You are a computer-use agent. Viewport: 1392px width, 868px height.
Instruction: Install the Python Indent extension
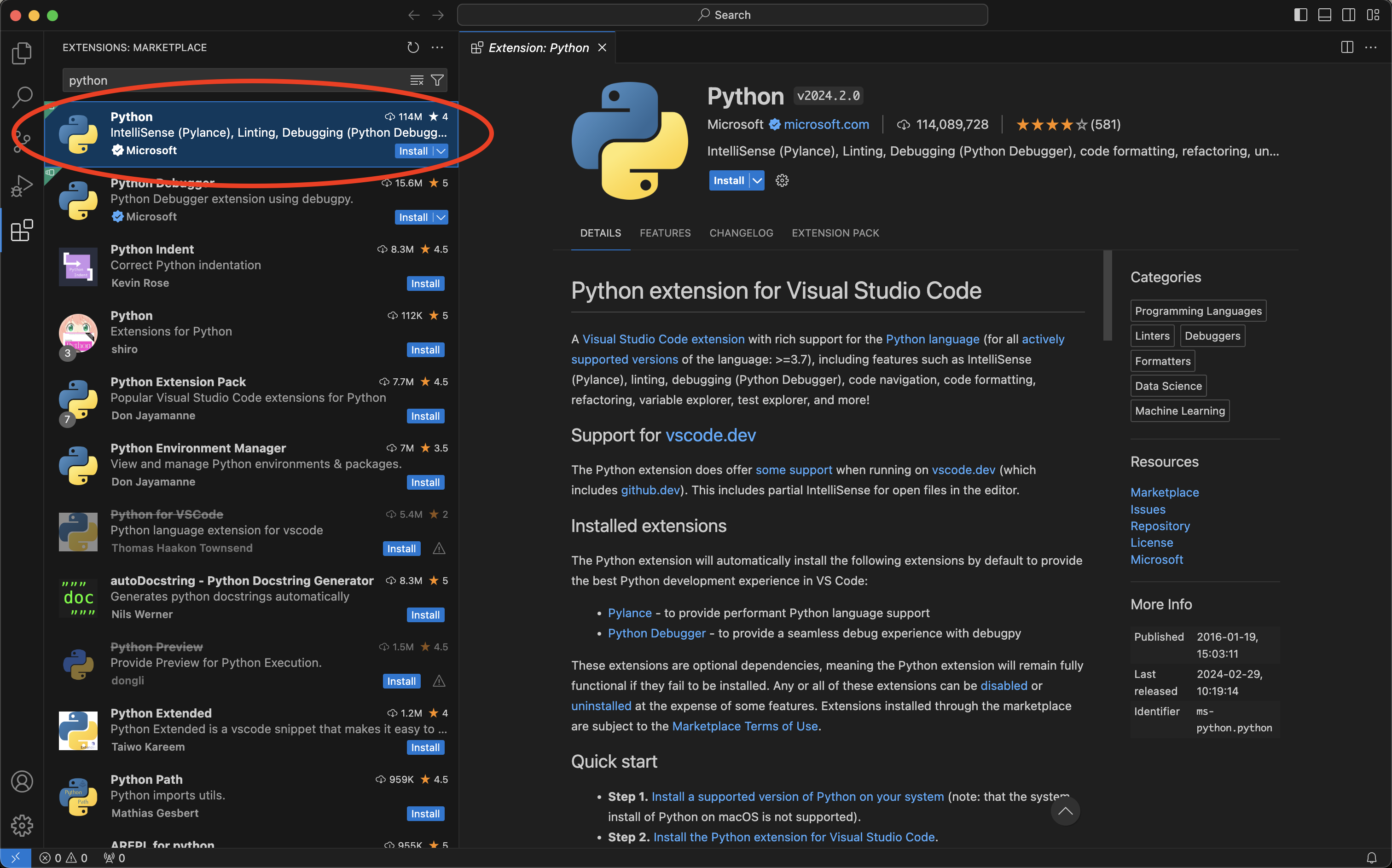tap(425, 284)
